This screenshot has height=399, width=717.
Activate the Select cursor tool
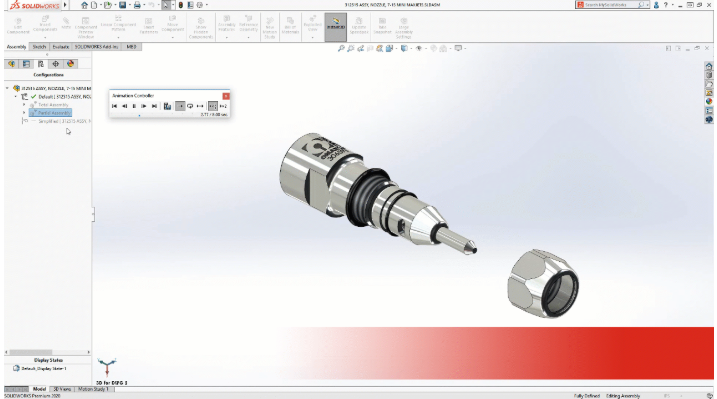tap(166, 5)
